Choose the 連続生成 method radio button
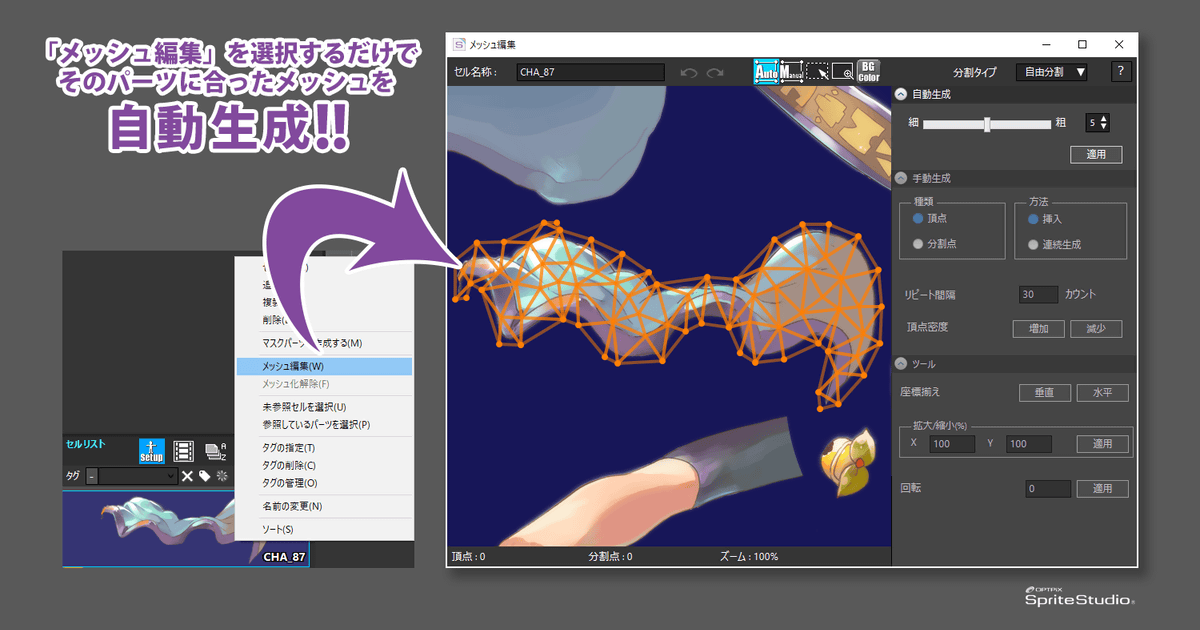This screenshot has width=1200, height=630. click(1033, 244)
